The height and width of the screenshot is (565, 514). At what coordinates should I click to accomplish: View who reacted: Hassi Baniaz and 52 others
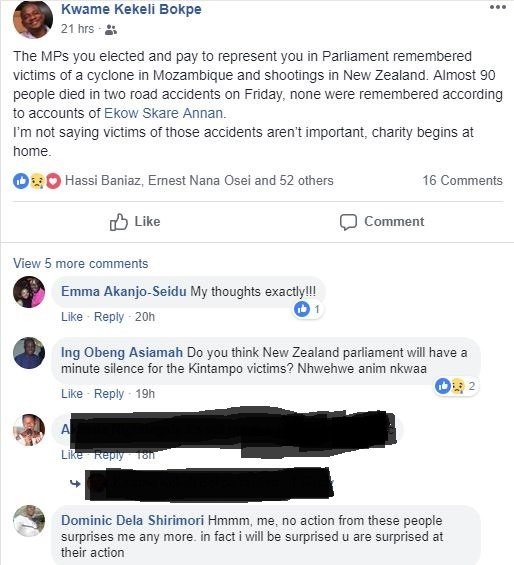199,181
